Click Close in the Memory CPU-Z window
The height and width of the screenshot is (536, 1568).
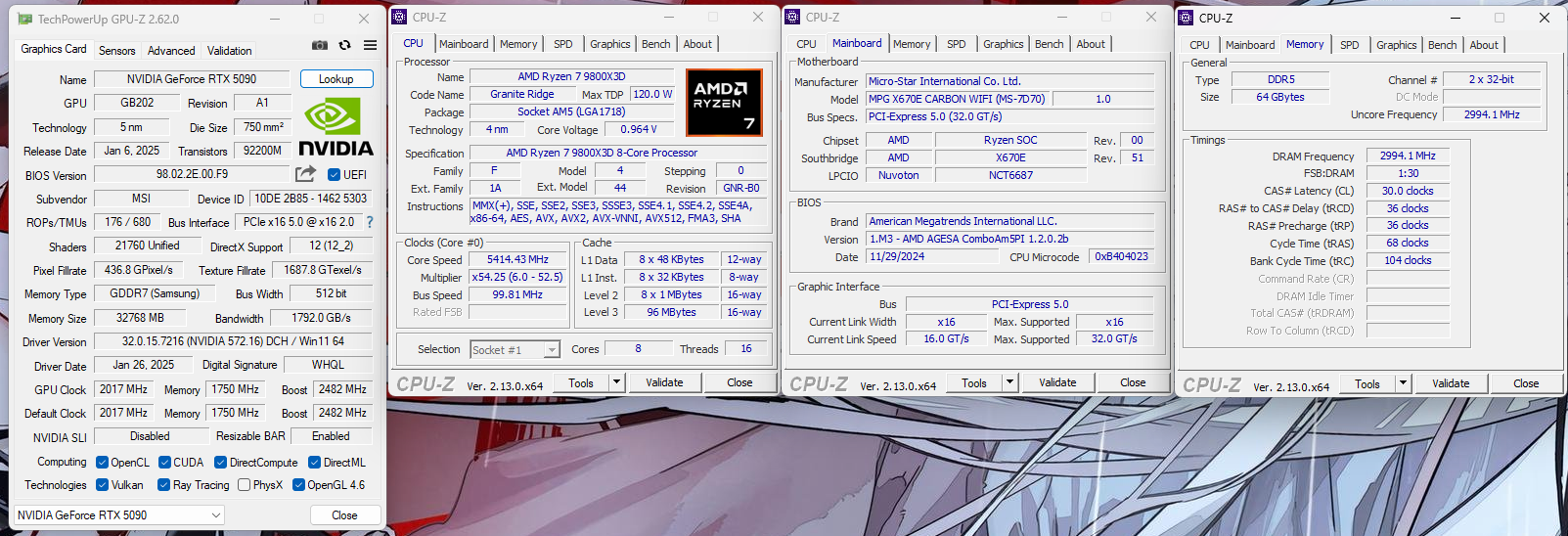1526,383
